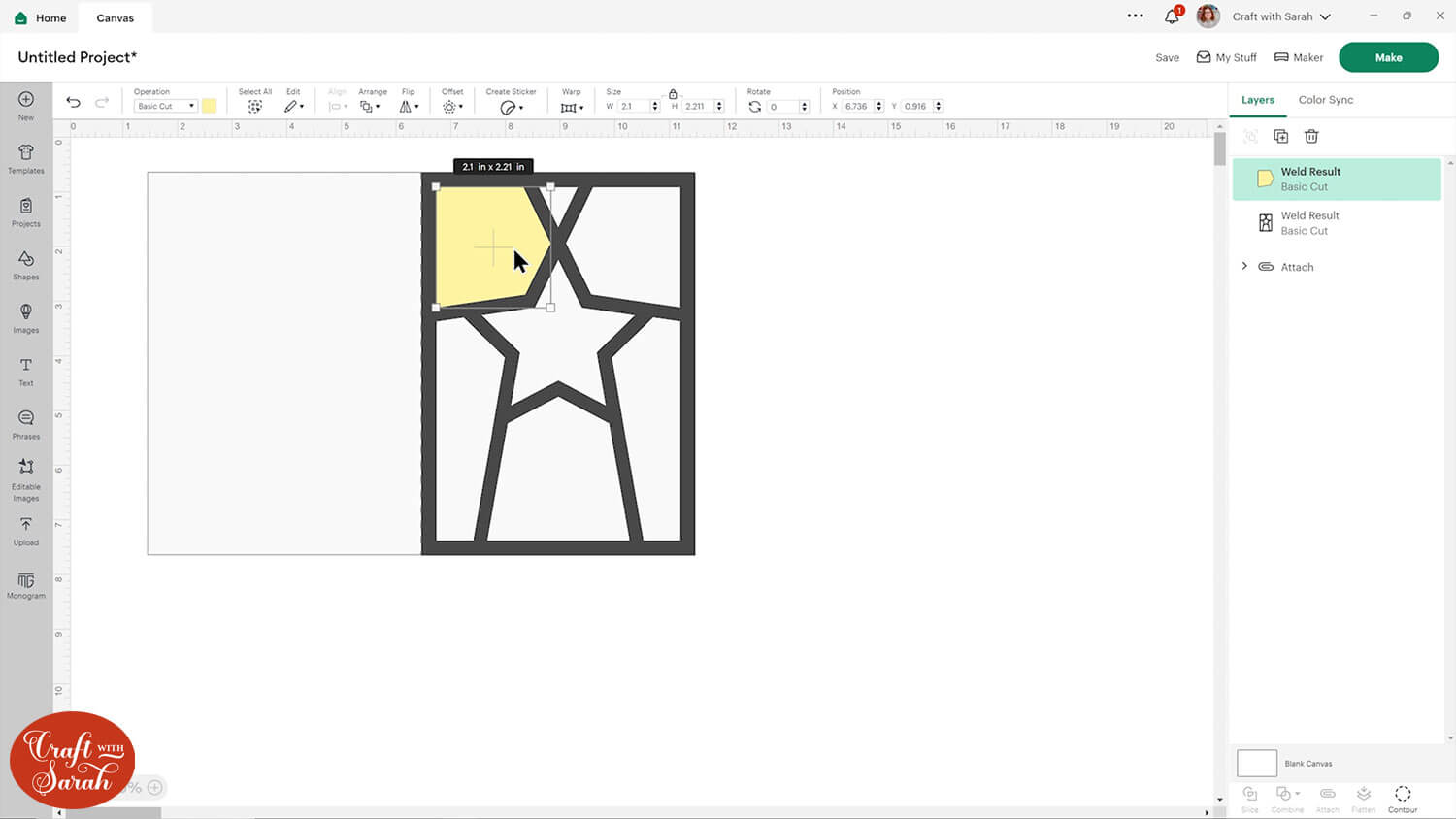Viewport: 1456px width, 819px height.
Task: Toggle the size aspect ratio lock
Action: (x=673, y=94)
